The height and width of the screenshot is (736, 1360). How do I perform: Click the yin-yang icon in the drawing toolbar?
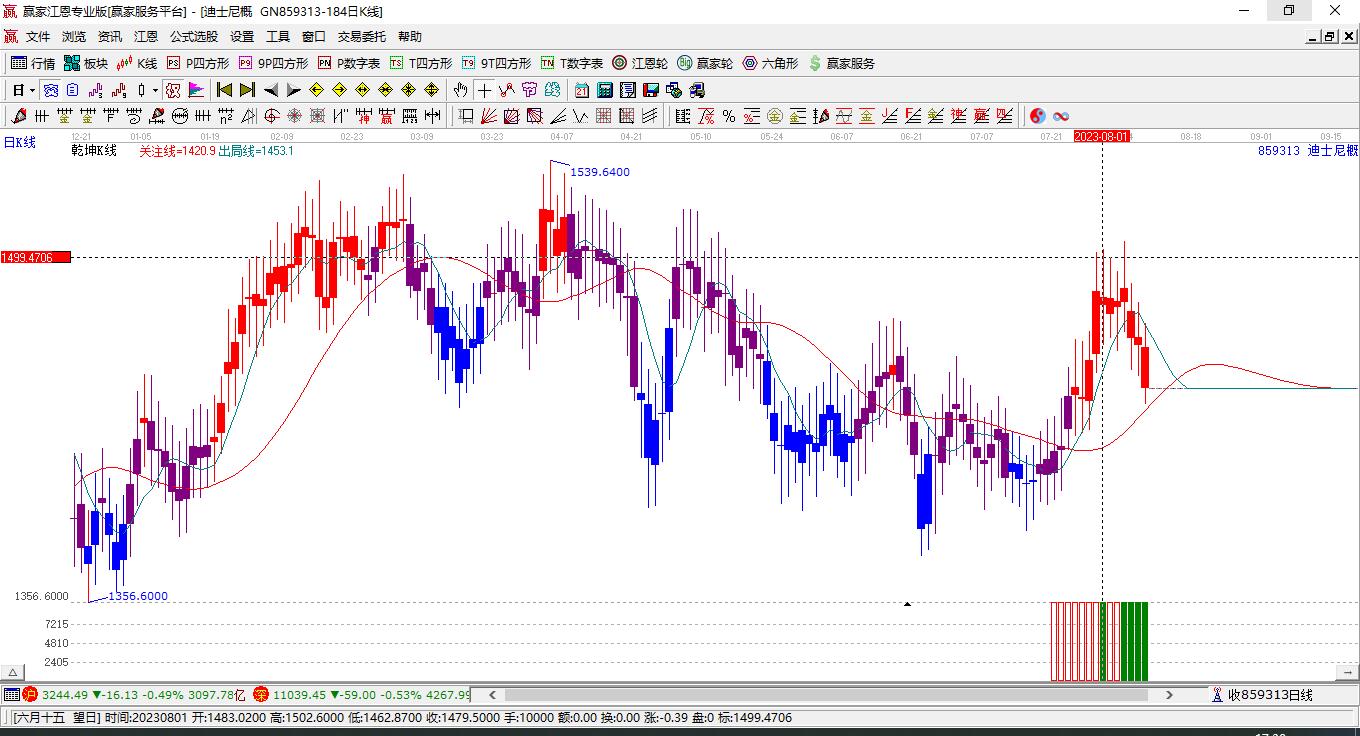coord(1038,116)
